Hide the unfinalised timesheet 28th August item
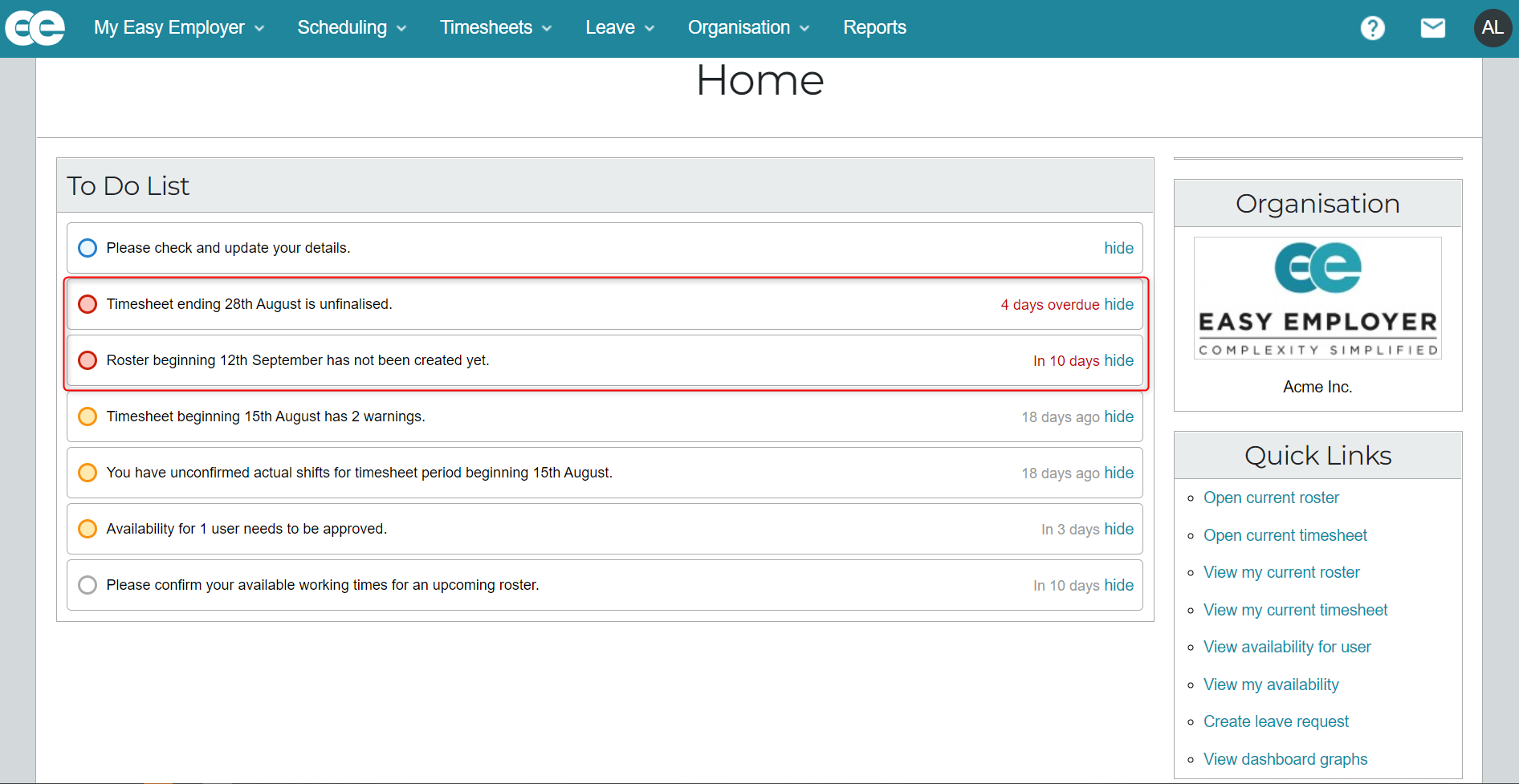Viewport: 1519px width, 784px height. [1118, 304]
